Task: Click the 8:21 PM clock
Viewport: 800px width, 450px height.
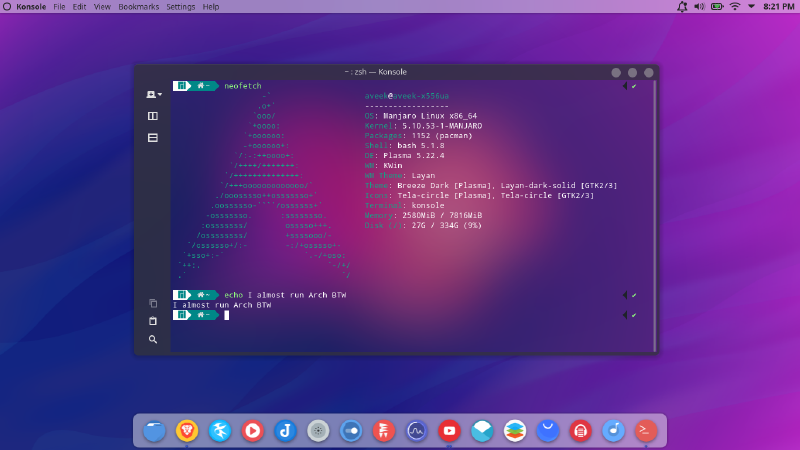Action: point(778,7)
